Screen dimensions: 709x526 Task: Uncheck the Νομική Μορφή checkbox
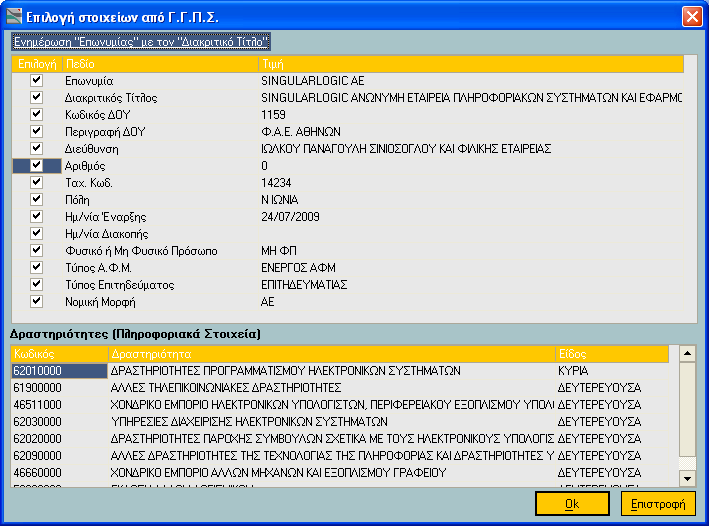pos(37,301)
